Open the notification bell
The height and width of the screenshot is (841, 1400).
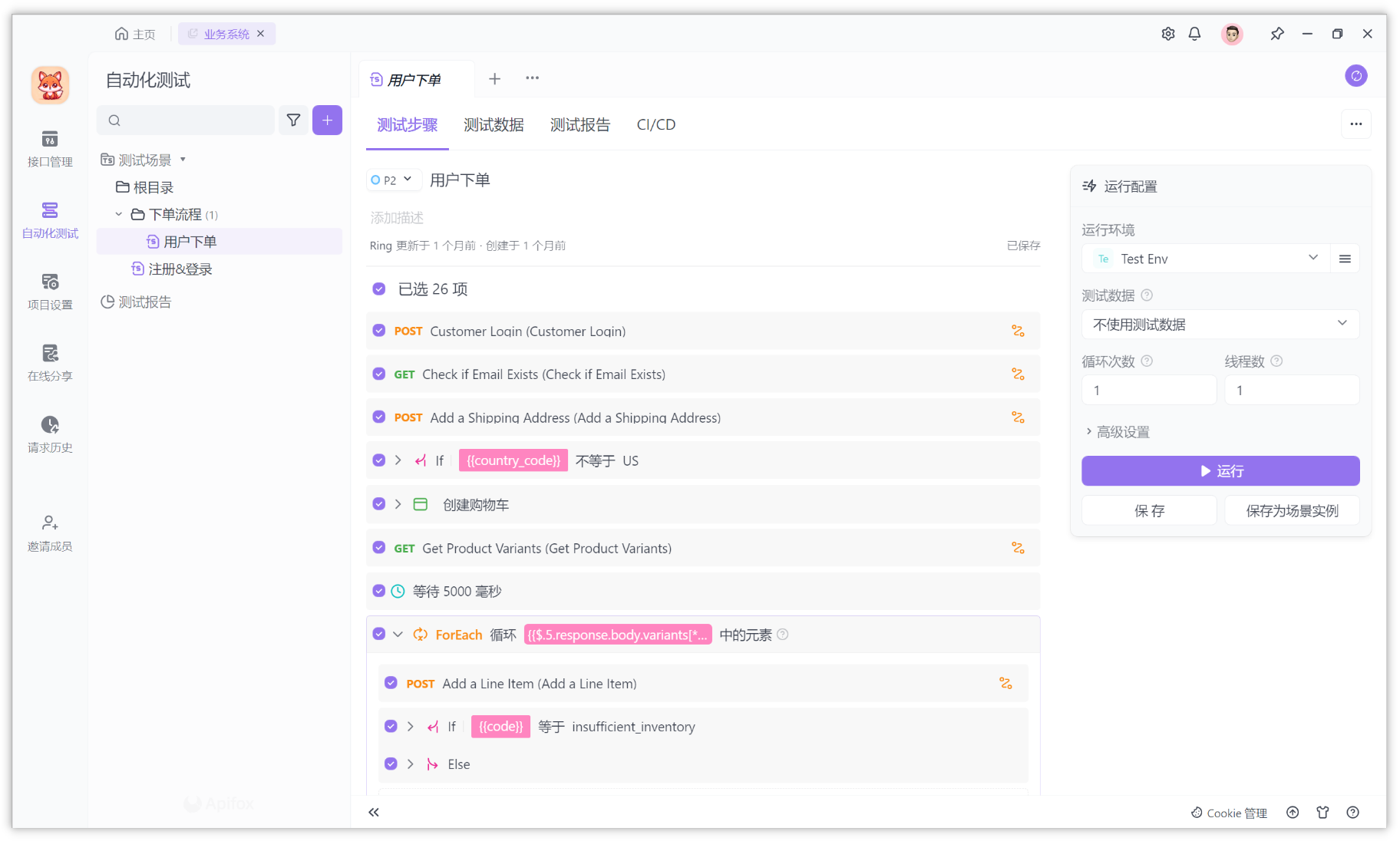(1194, 34)
